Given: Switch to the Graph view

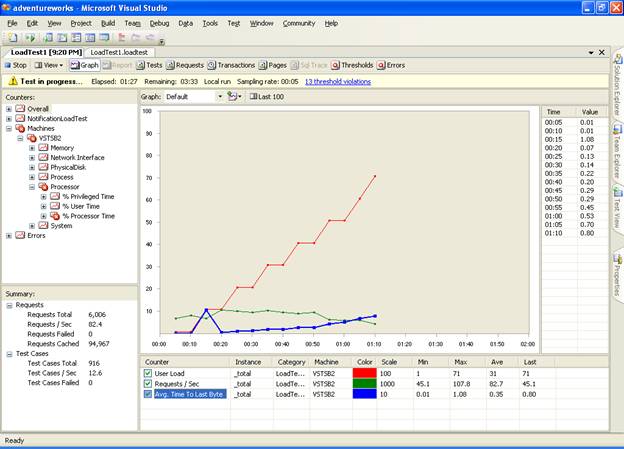Looking at the screenshot, I should (x=84, y=65).
